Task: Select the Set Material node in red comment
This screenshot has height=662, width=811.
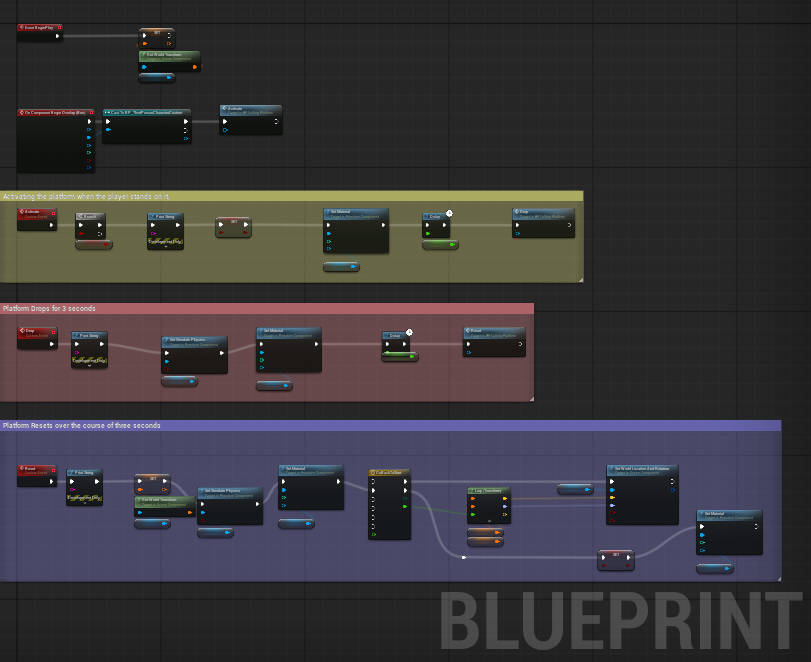Action: (289, 350)
